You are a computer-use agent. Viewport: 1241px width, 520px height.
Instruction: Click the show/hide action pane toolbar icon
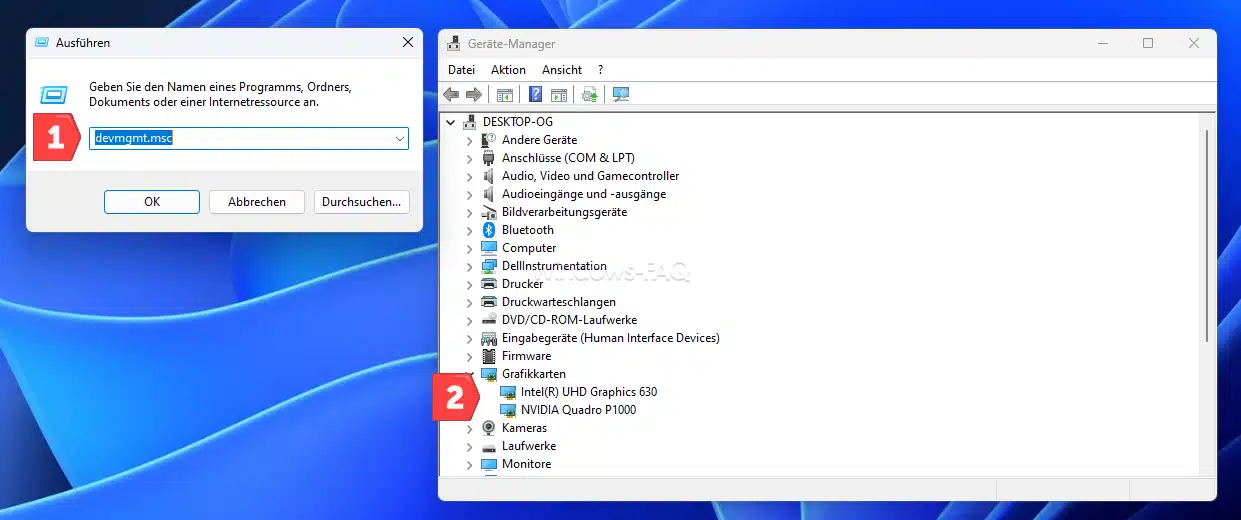[559, 95]
